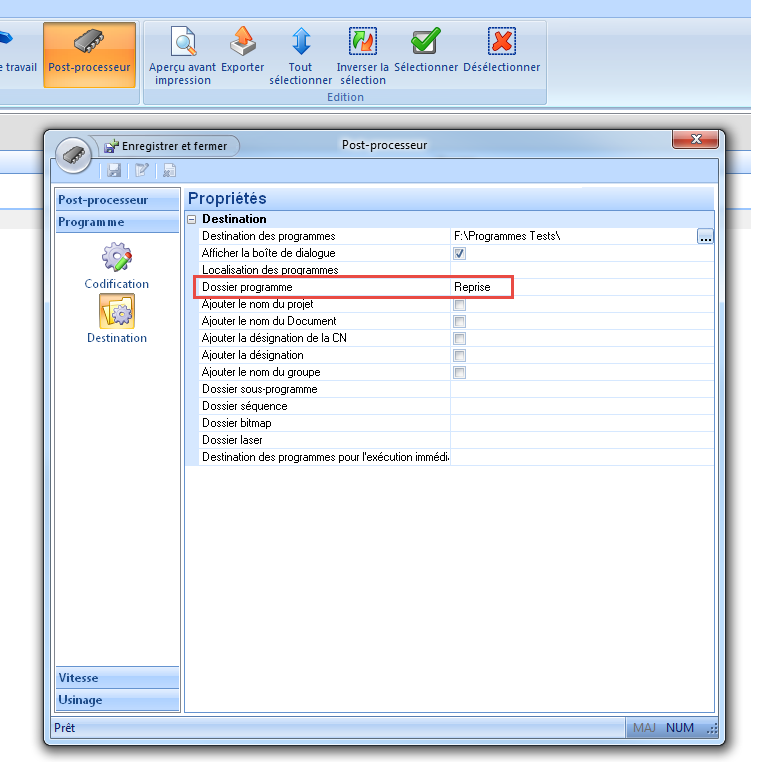Uncheck Afficher la boîte de dialogue
Viewport: 766px width, 778px height.
tap(460, 254)
